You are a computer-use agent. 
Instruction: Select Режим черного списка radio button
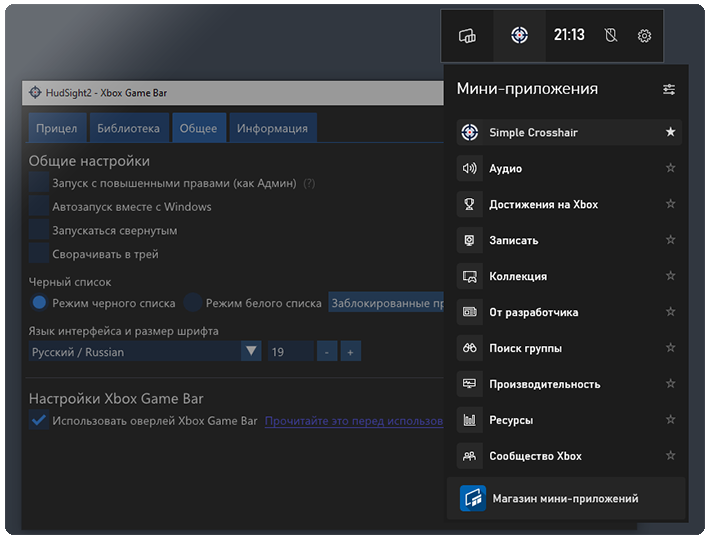tap(39, 302)
